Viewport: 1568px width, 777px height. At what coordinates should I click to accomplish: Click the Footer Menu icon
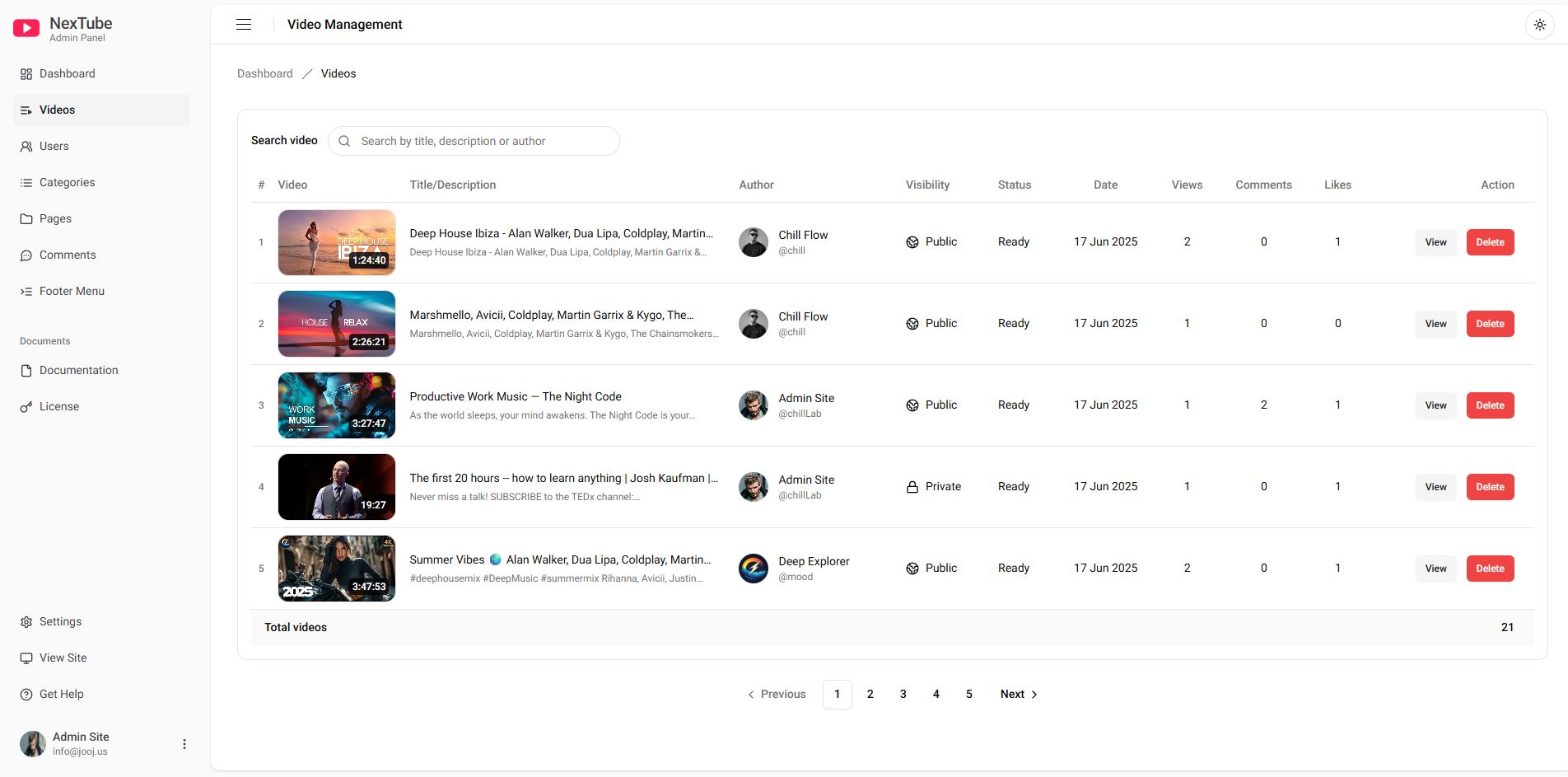pos(26,292)
